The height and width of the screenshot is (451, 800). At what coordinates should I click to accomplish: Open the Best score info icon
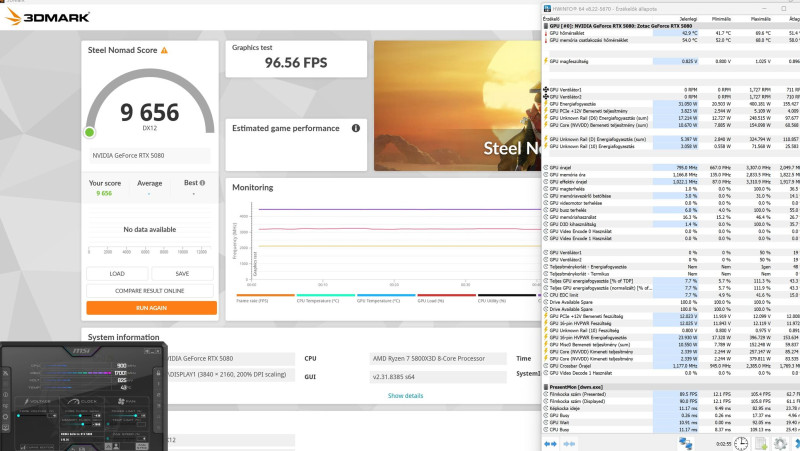(203, 183)
